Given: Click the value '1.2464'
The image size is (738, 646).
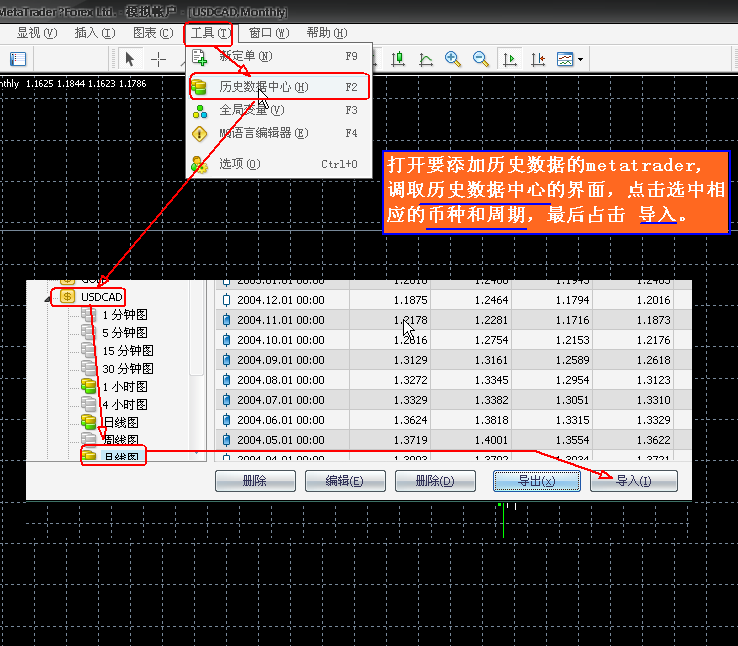Looking at the screenshot, I should tap(491, 300).
